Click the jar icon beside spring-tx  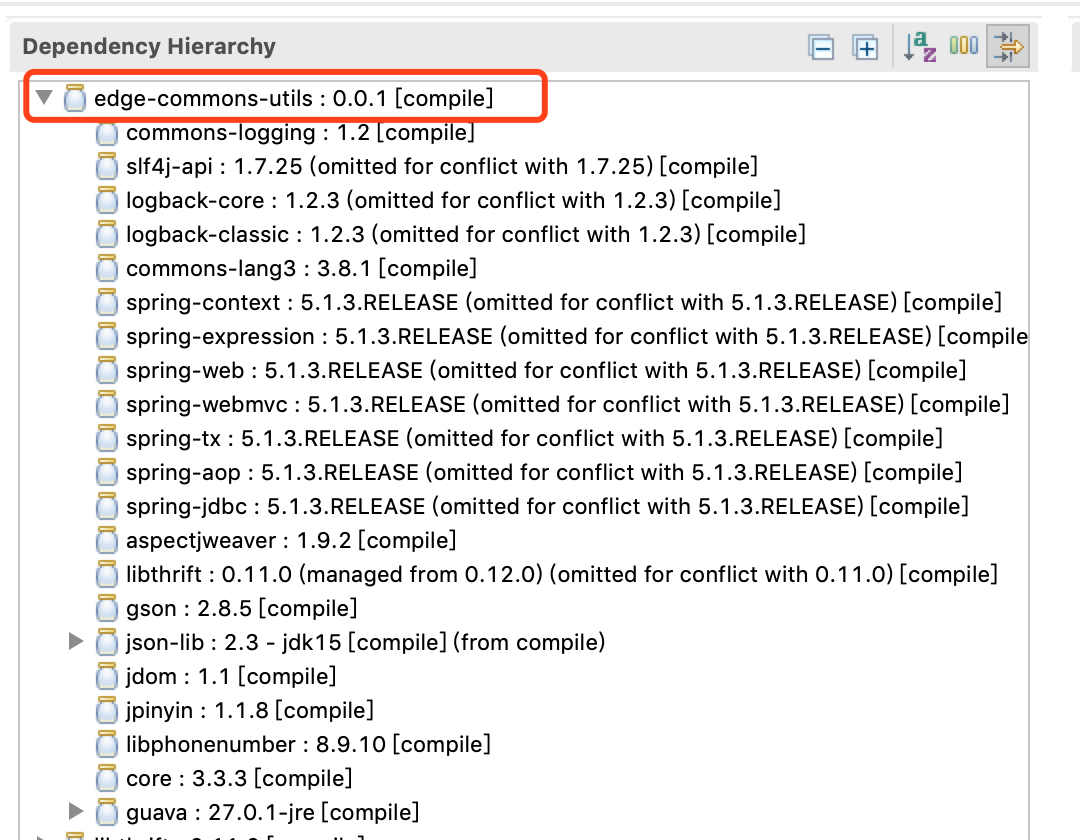click(x=107, y=438)
